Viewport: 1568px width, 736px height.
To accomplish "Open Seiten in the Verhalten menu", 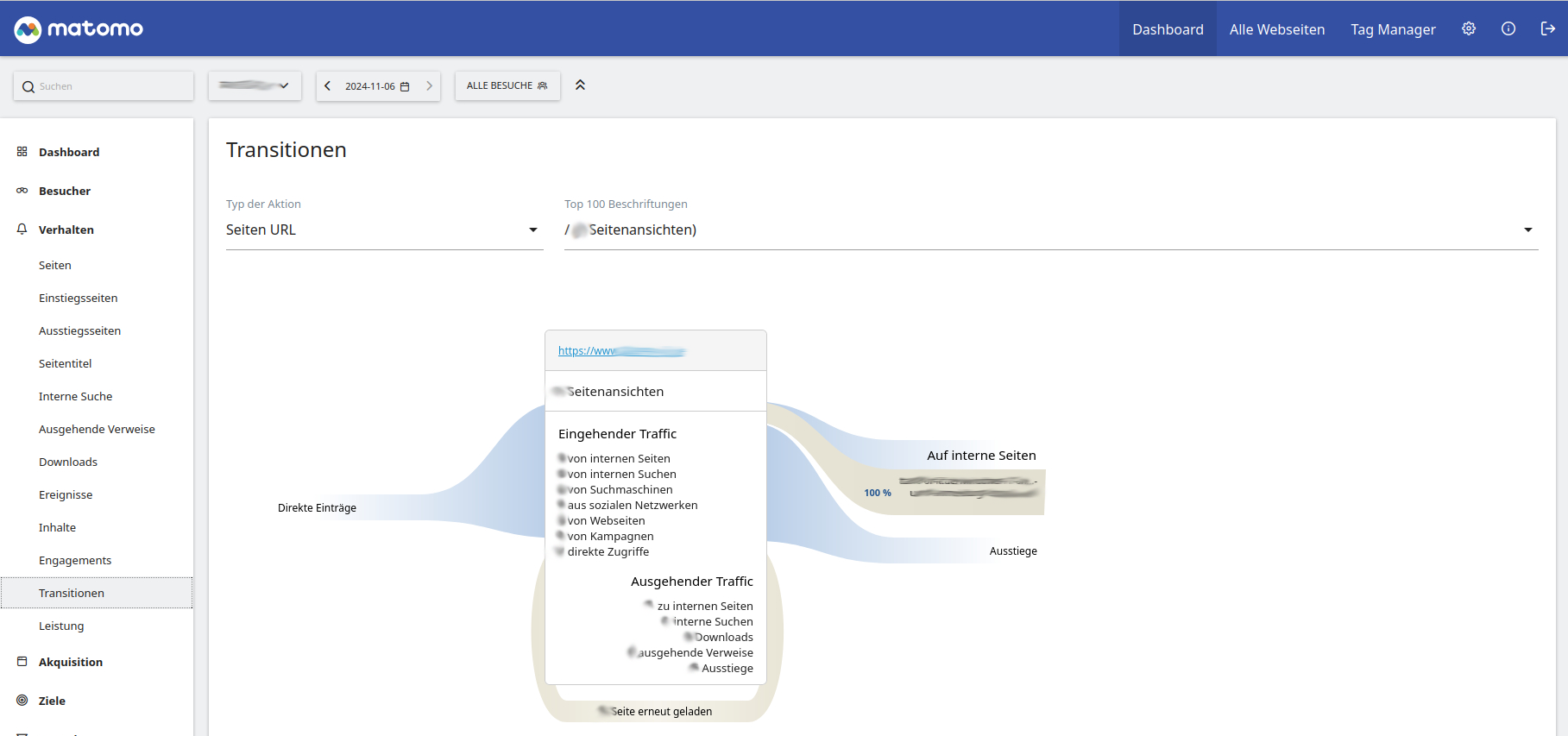I will point(55,265).
